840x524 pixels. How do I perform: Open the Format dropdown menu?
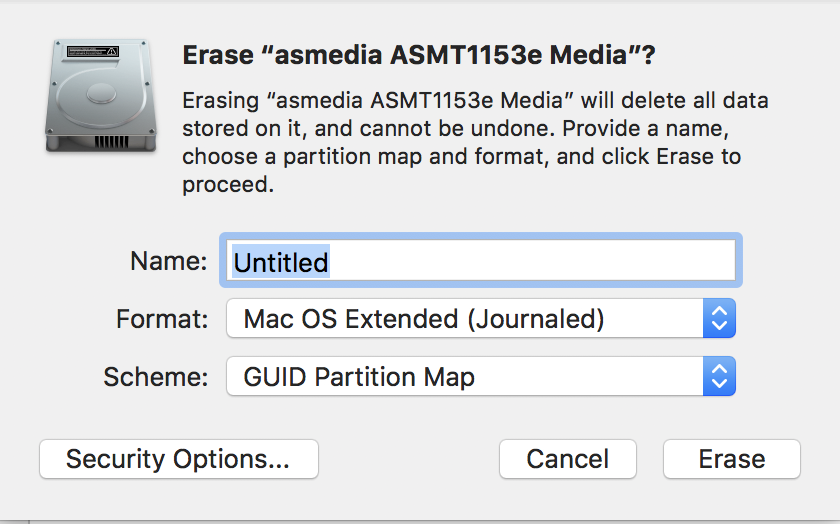click(x=481, y=319)
